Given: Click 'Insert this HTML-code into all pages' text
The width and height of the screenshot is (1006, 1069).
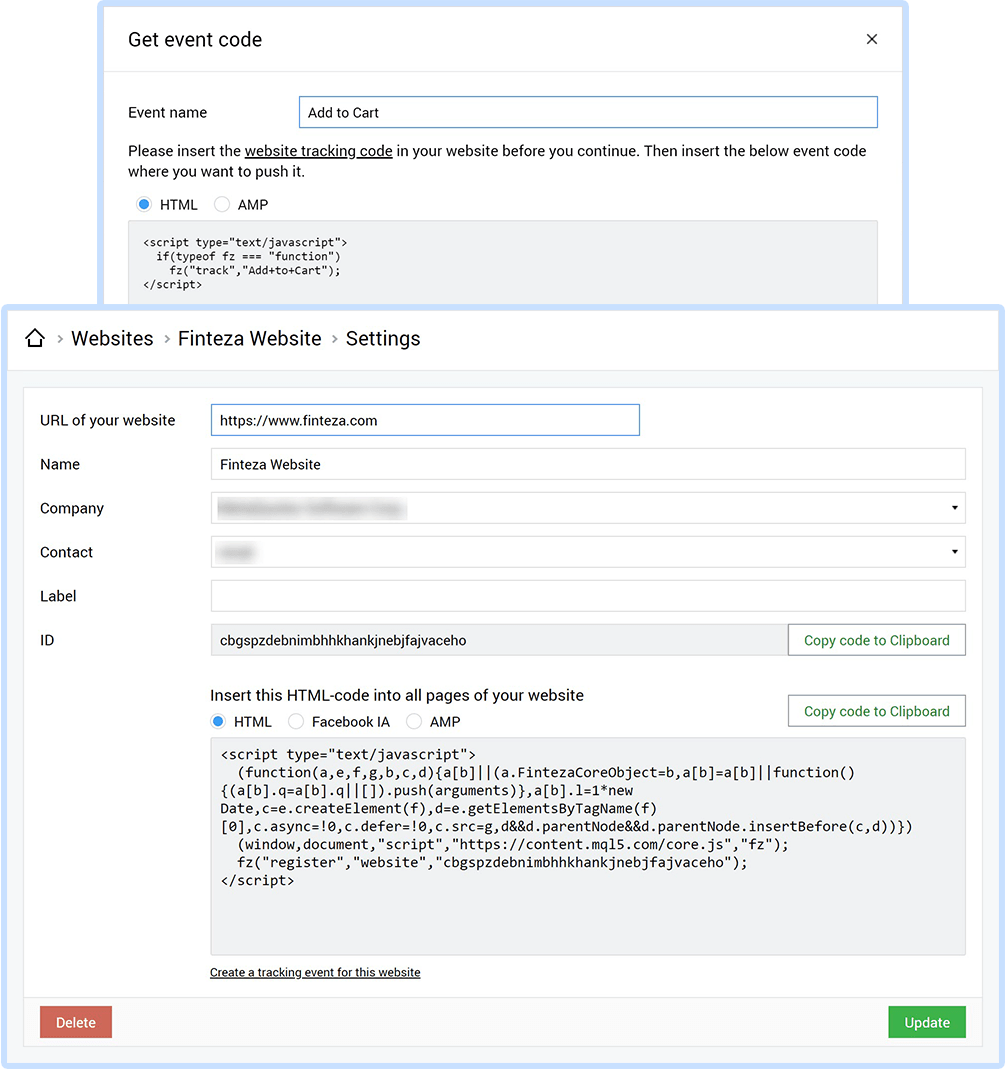Looking at the screenshot, I should tap(397, 695).
